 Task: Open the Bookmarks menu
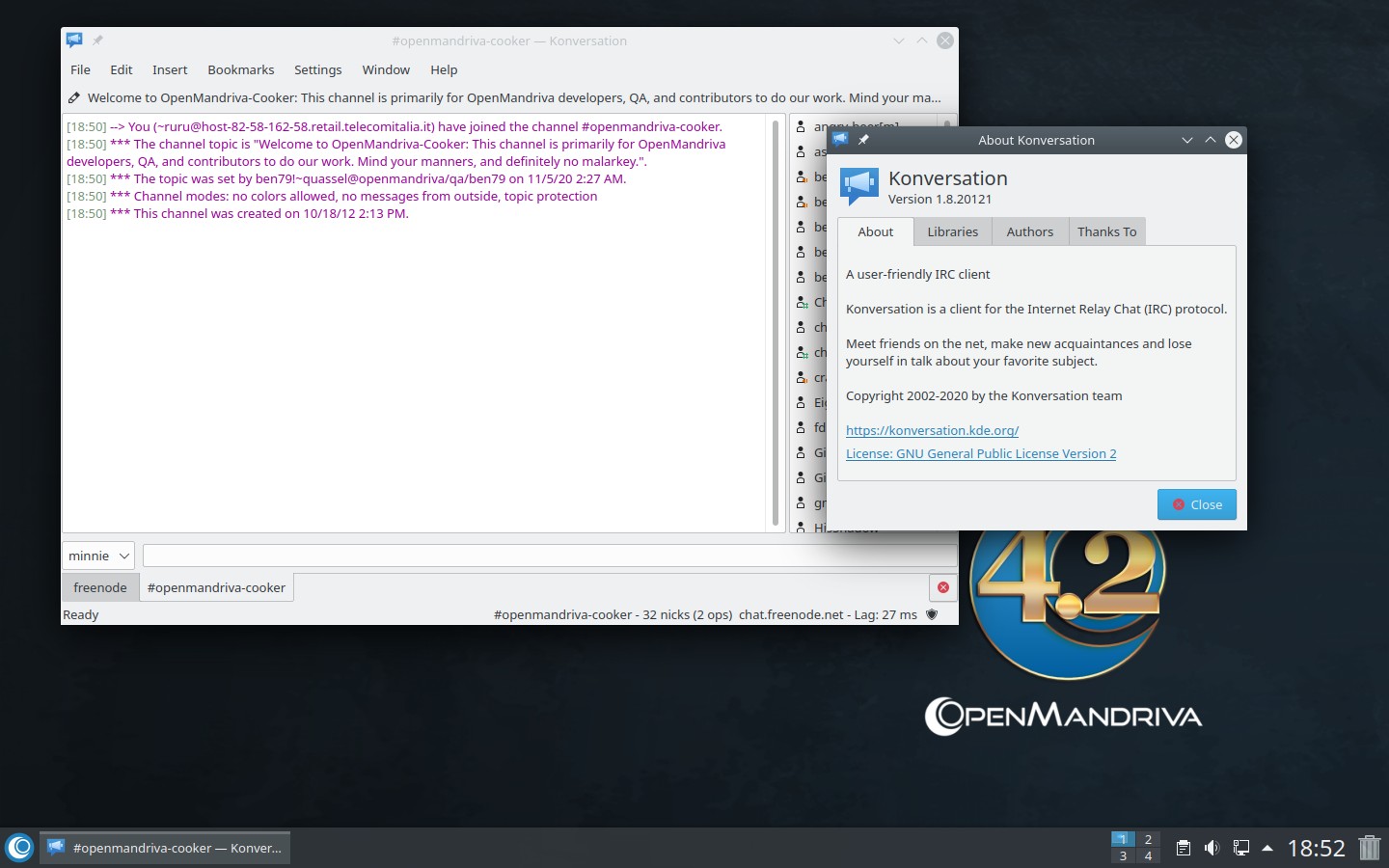click(241, 69)
